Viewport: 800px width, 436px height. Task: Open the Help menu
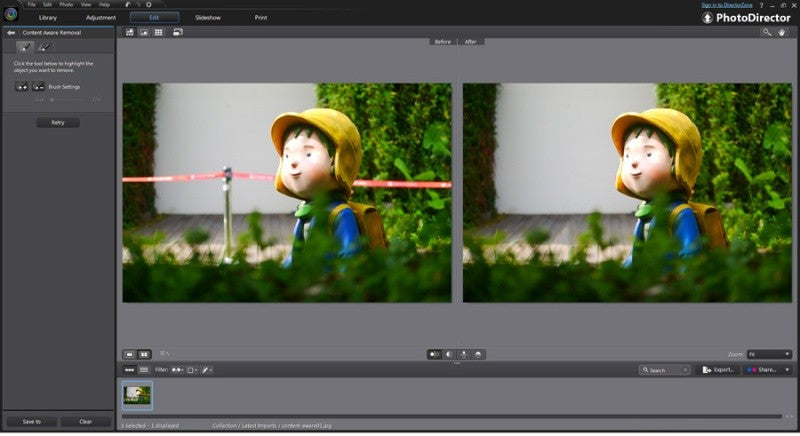click(x=104, y=5)
